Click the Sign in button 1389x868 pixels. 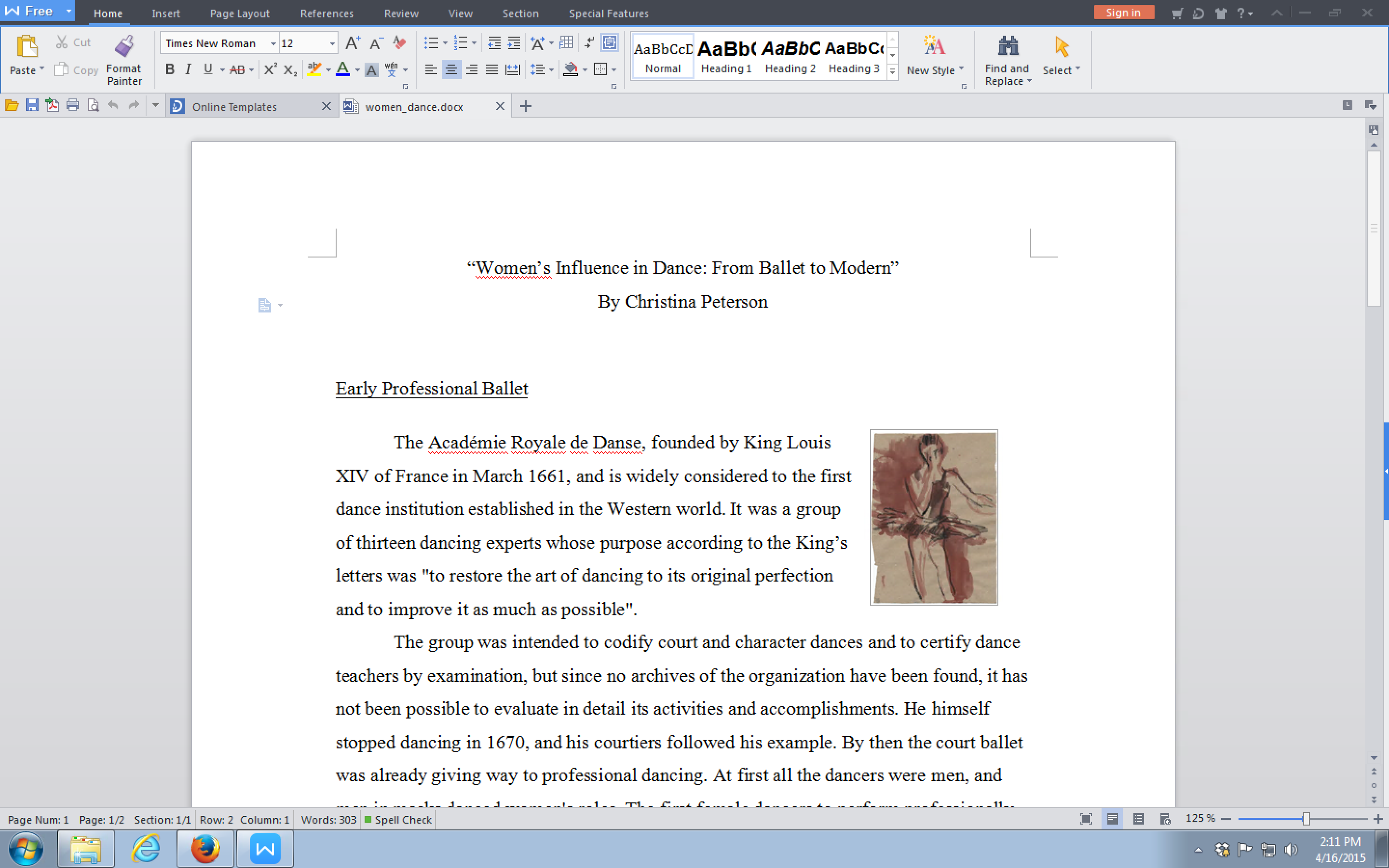click(1123, 13)
